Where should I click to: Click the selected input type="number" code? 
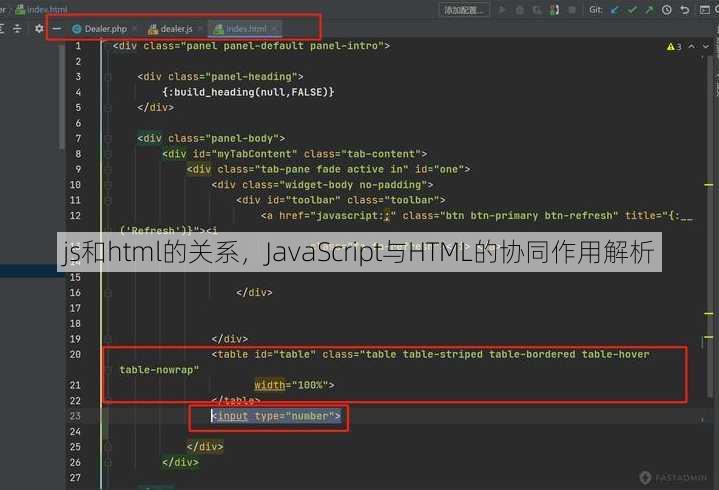coord(276,416)
